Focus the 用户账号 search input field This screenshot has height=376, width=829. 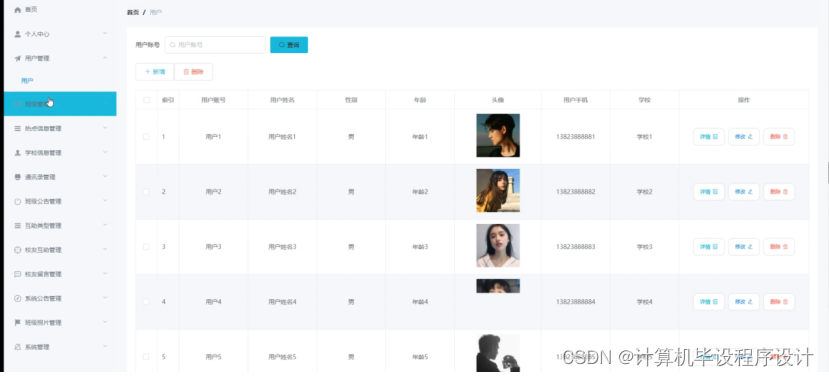tap(215, 45)
